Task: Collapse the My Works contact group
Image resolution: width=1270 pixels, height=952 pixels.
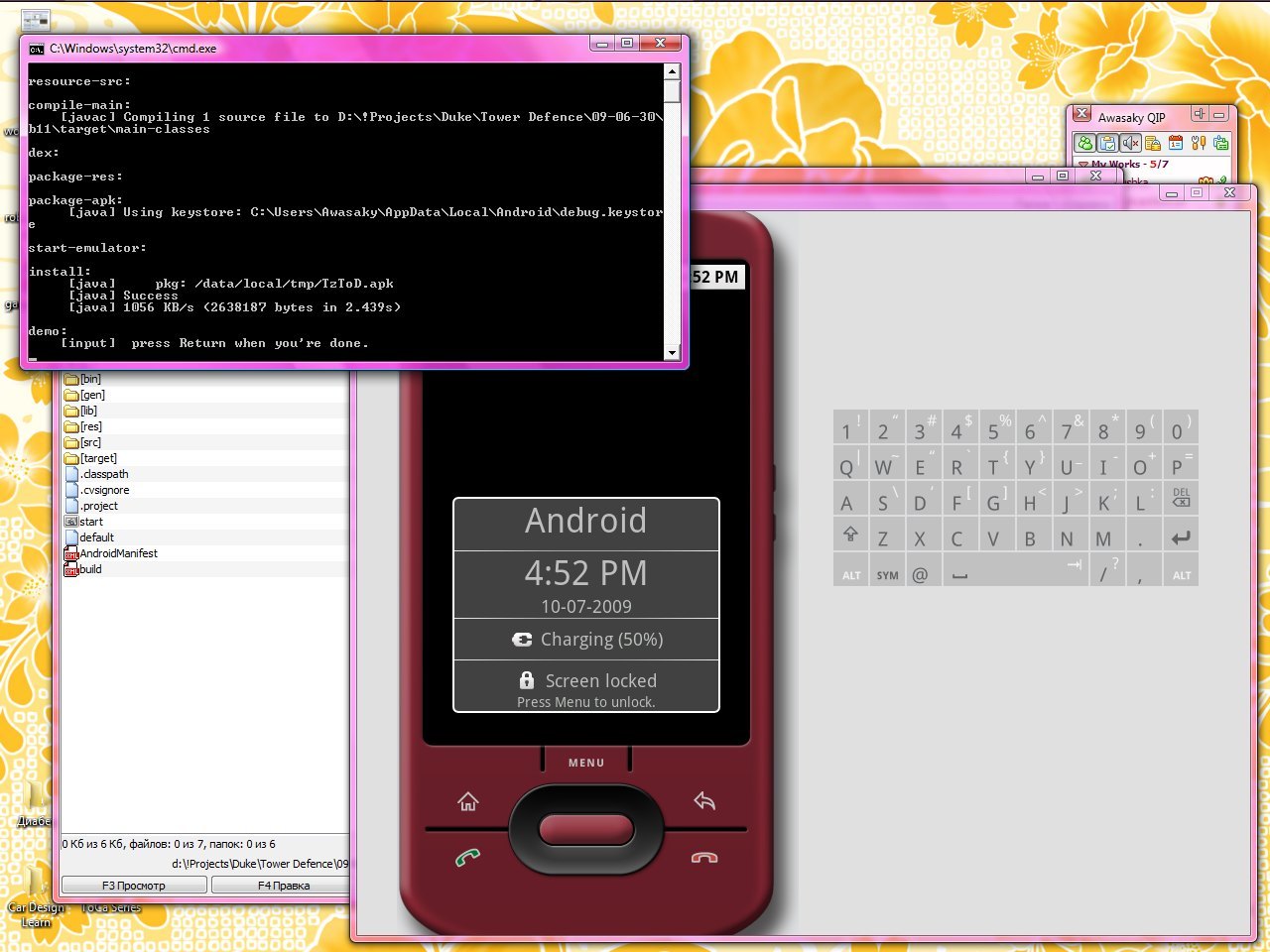Action: pyautogui.click(x=1083, y=165)
